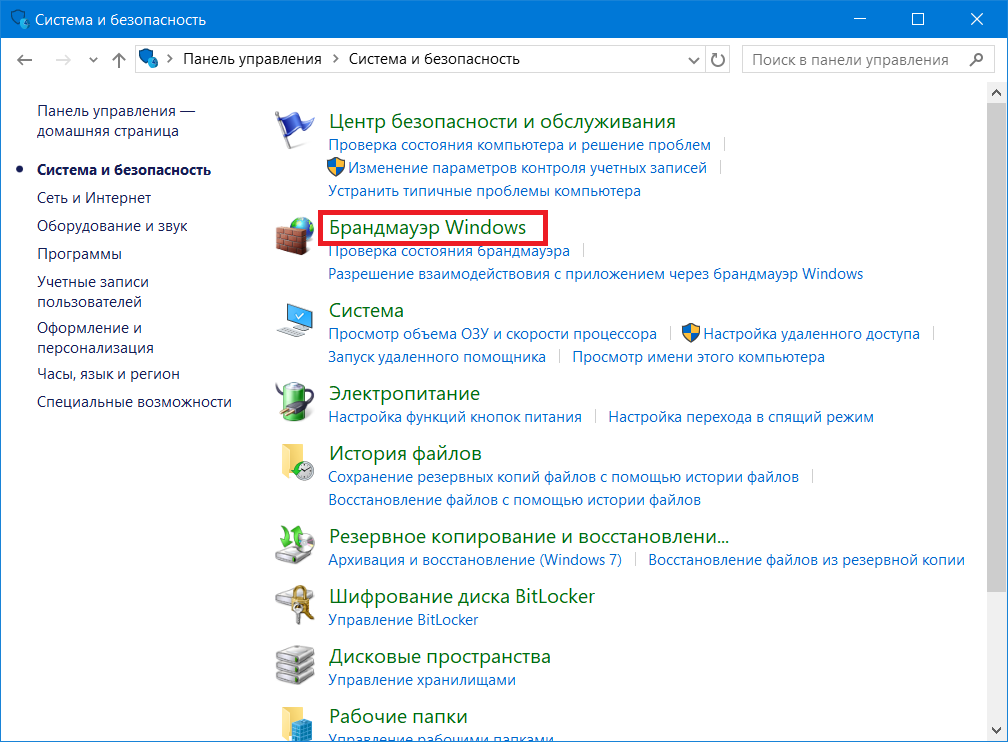1008x742 pixels.
Task: Open Оформление и персонализация category
Action: click(95, 338)
